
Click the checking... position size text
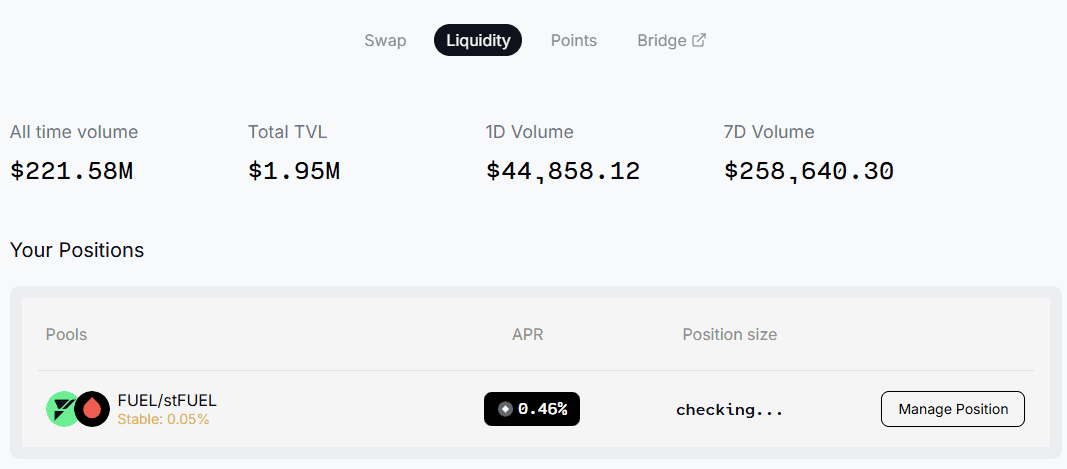tap(730, 409)
